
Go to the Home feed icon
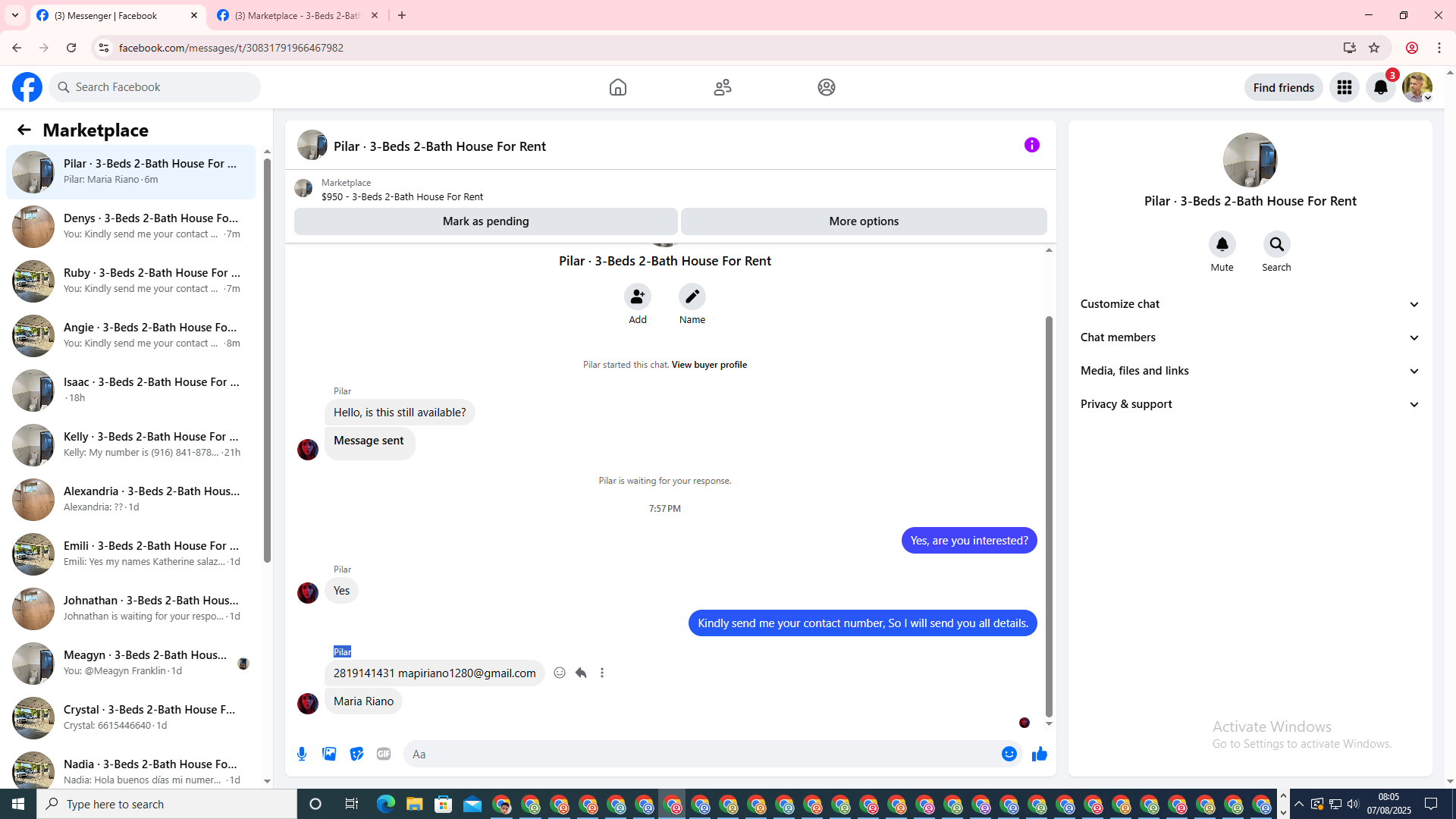pos(618,87)
